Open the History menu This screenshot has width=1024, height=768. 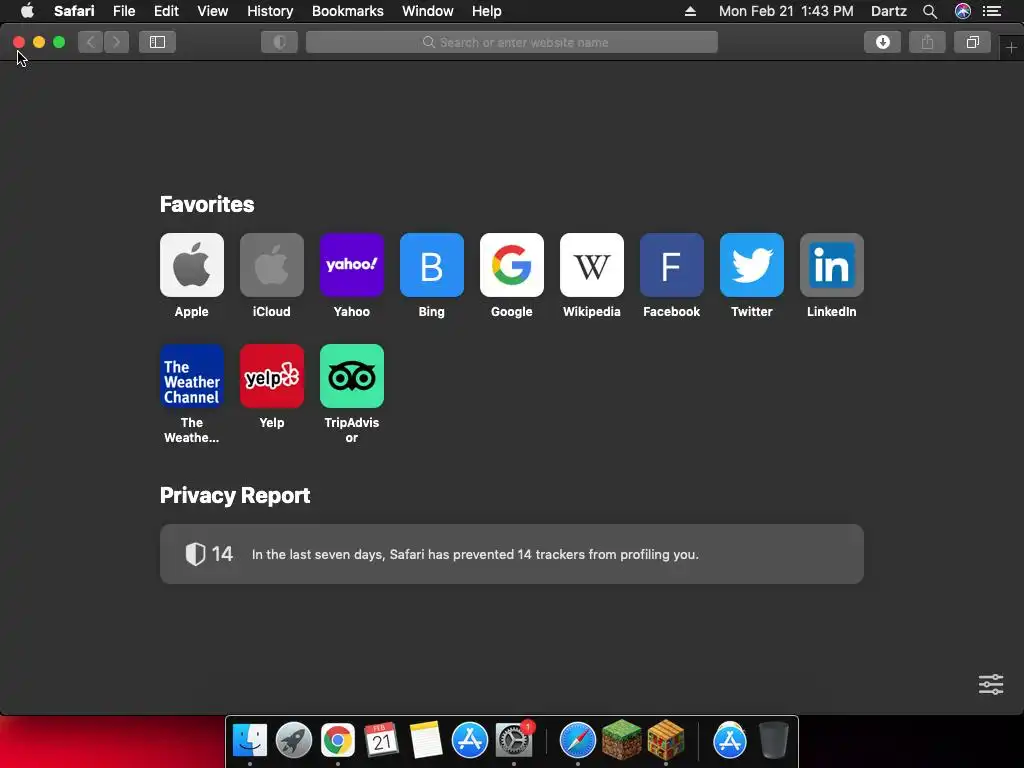point(270,11)
